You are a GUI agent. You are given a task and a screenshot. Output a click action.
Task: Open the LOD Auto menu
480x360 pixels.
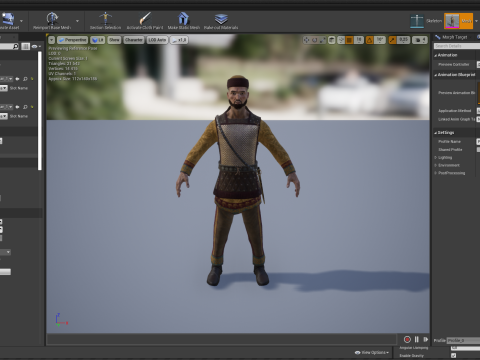coord(157,40)
